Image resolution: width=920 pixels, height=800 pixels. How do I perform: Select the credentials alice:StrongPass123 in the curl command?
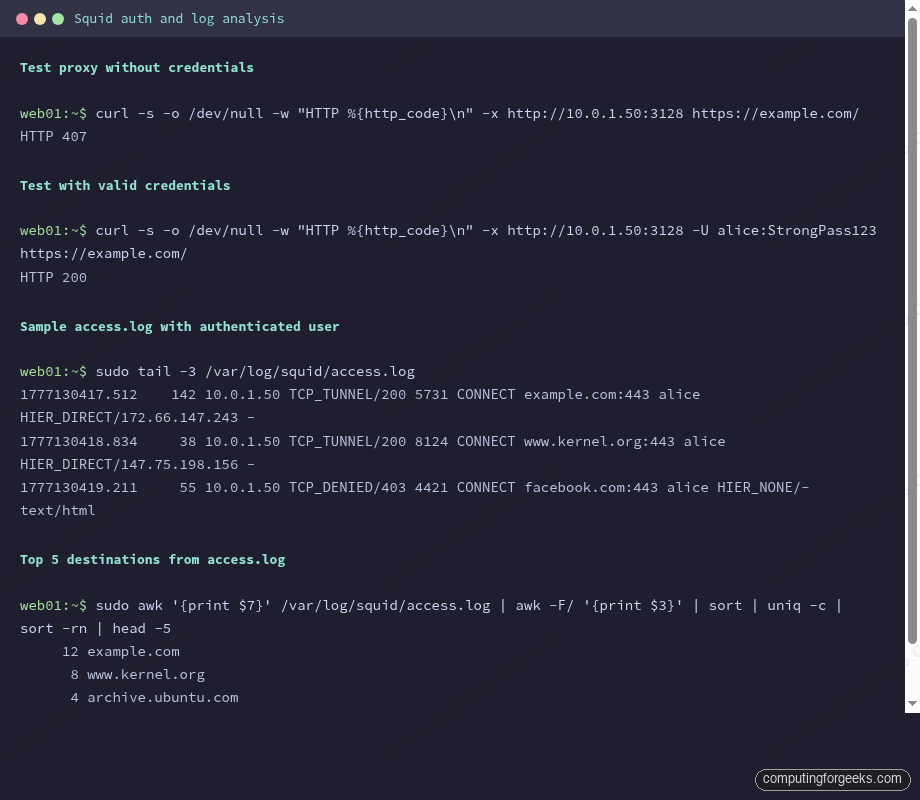point(797,230)
